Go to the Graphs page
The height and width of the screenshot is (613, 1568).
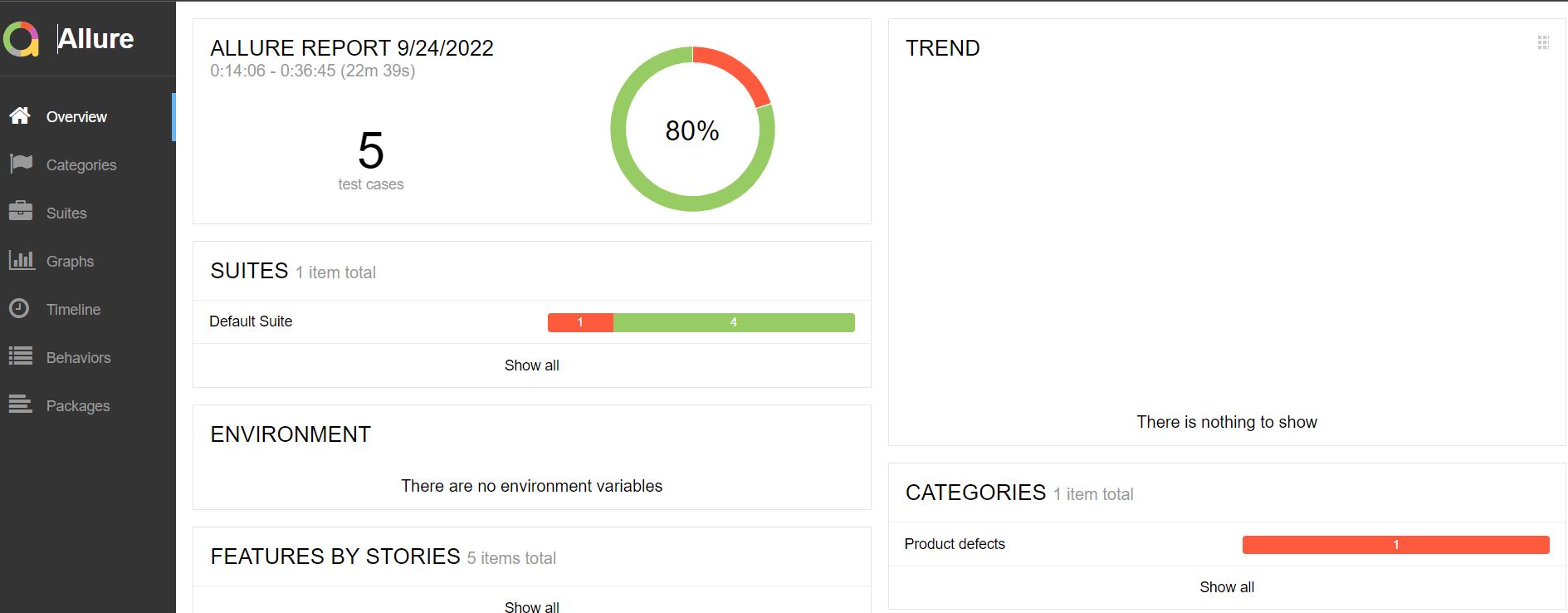pyautogui.click(x=87, y=262)
